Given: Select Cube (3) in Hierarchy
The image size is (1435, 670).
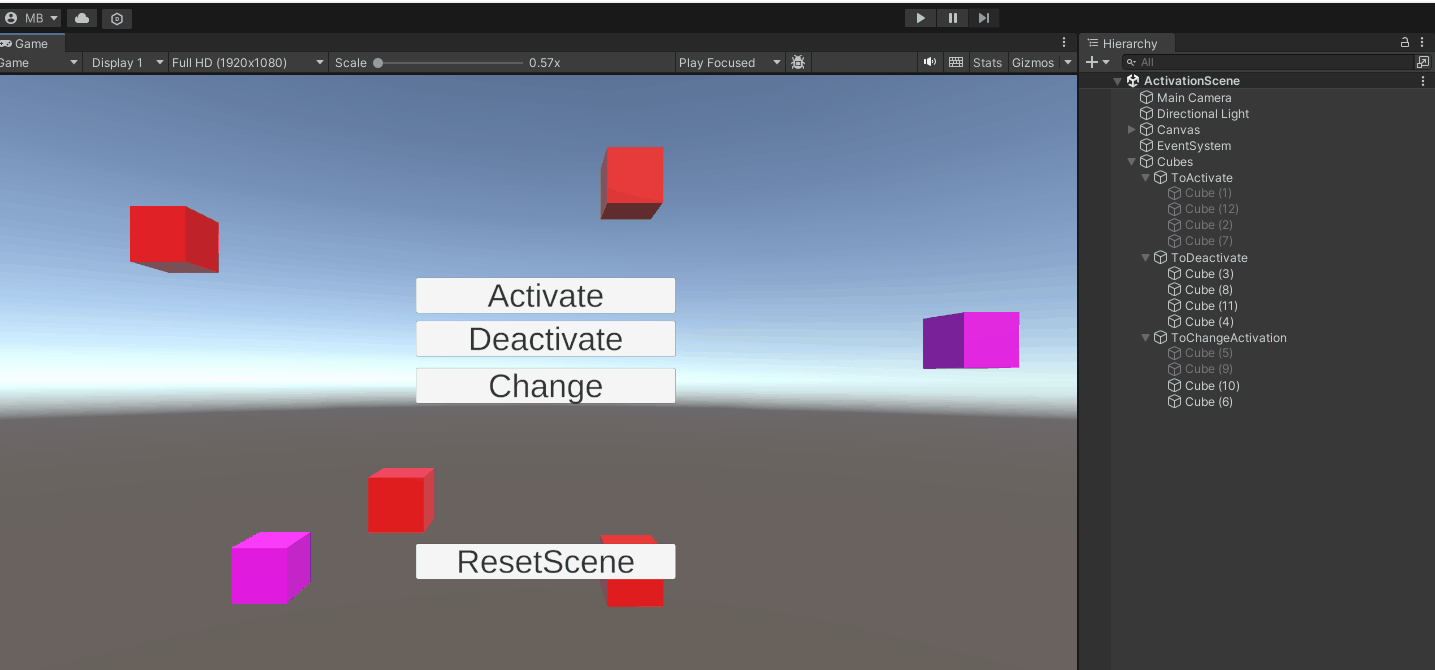Looking at the screenshot, I should [x=1209, y=274].
